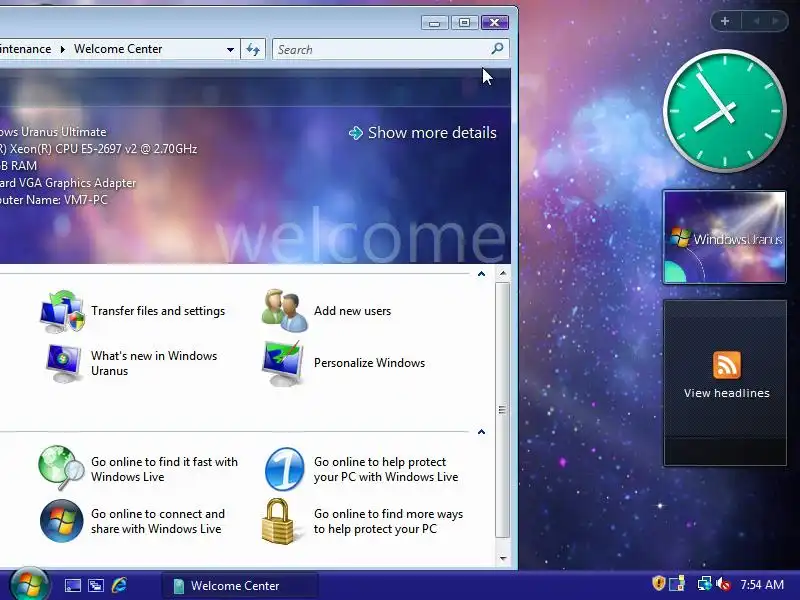The height and width of the screenshot is (600, 800).
Task: Click the 7:54 AM taskbar clock
Action: [762, 585]
